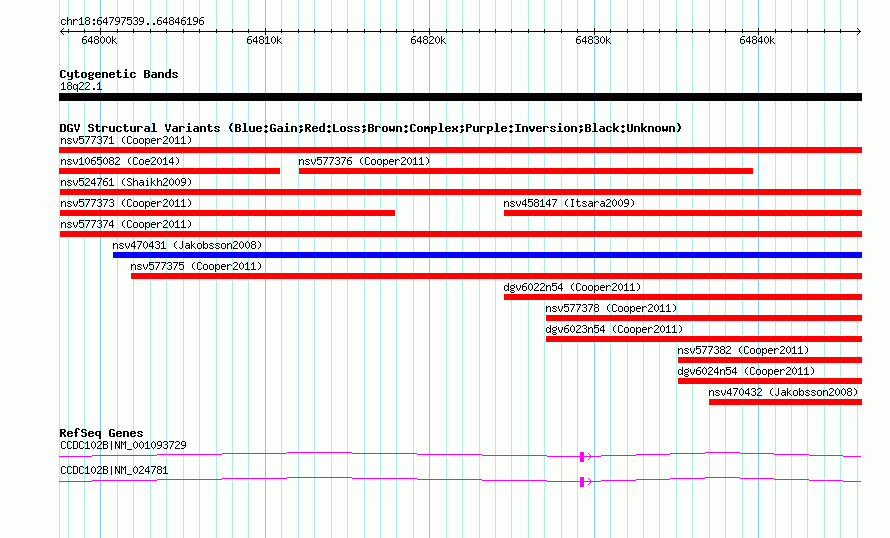Click the DGV Structural Variants track title

pyautogui.click(x=371, y=128)
